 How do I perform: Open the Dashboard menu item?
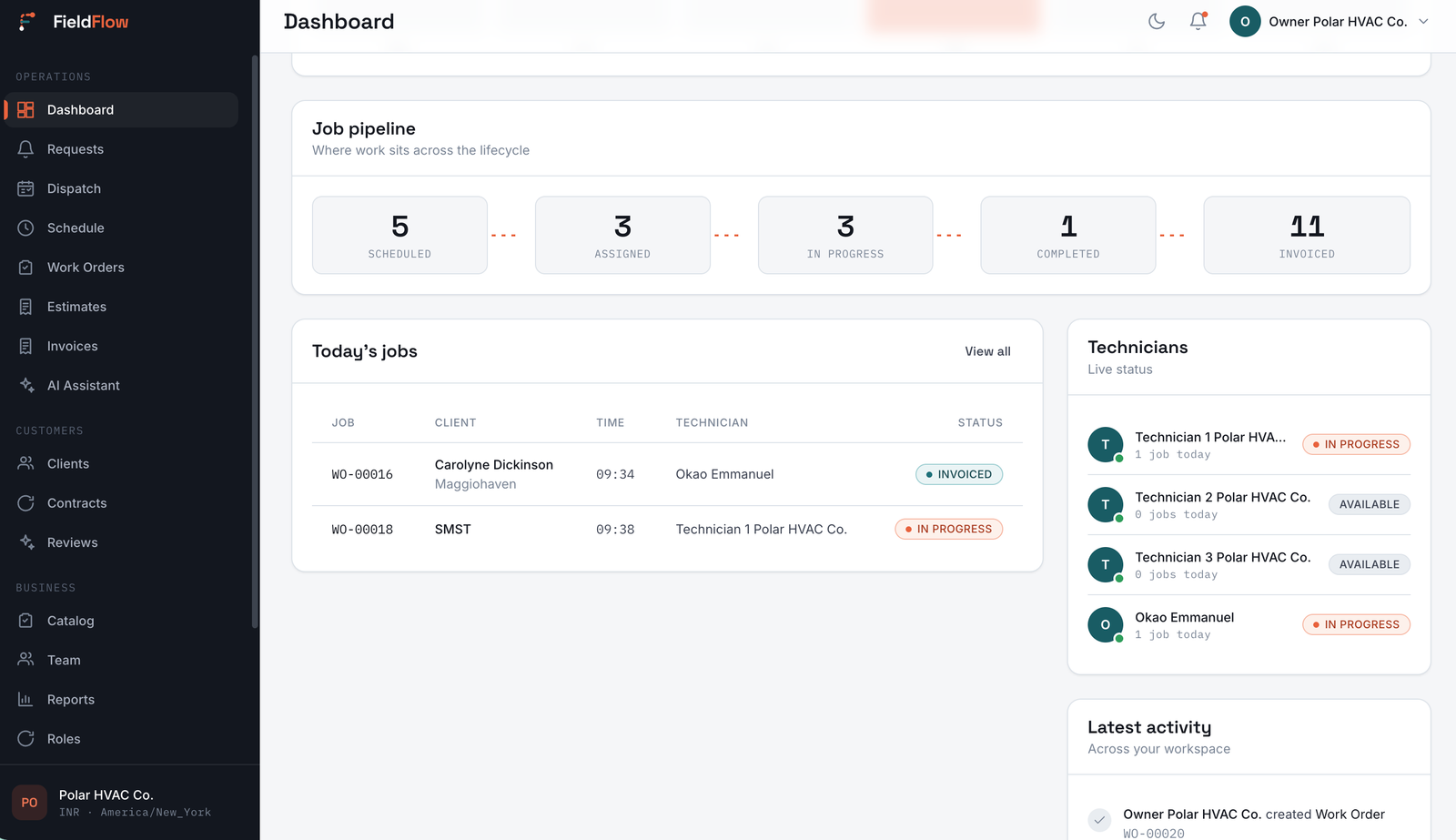pos(121,110)
